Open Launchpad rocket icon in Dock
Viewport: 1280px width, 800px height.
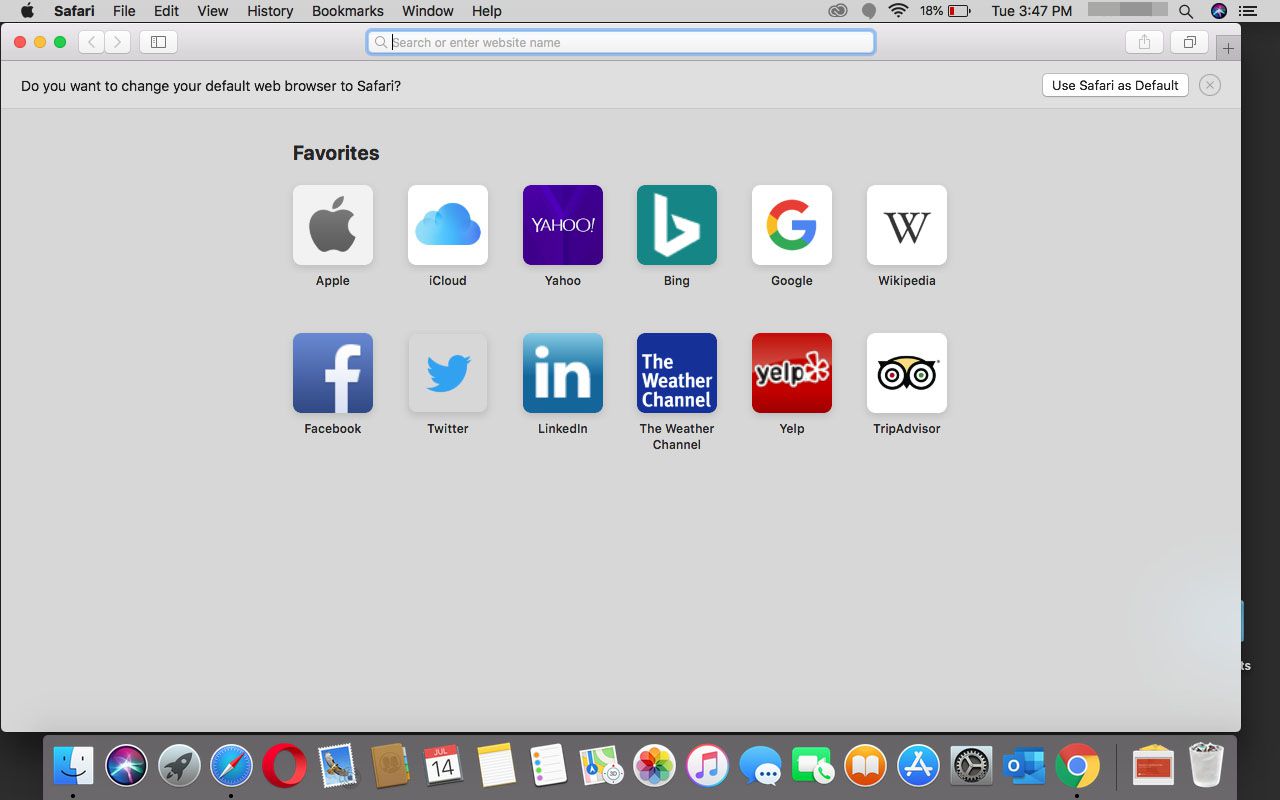(180, 767)
